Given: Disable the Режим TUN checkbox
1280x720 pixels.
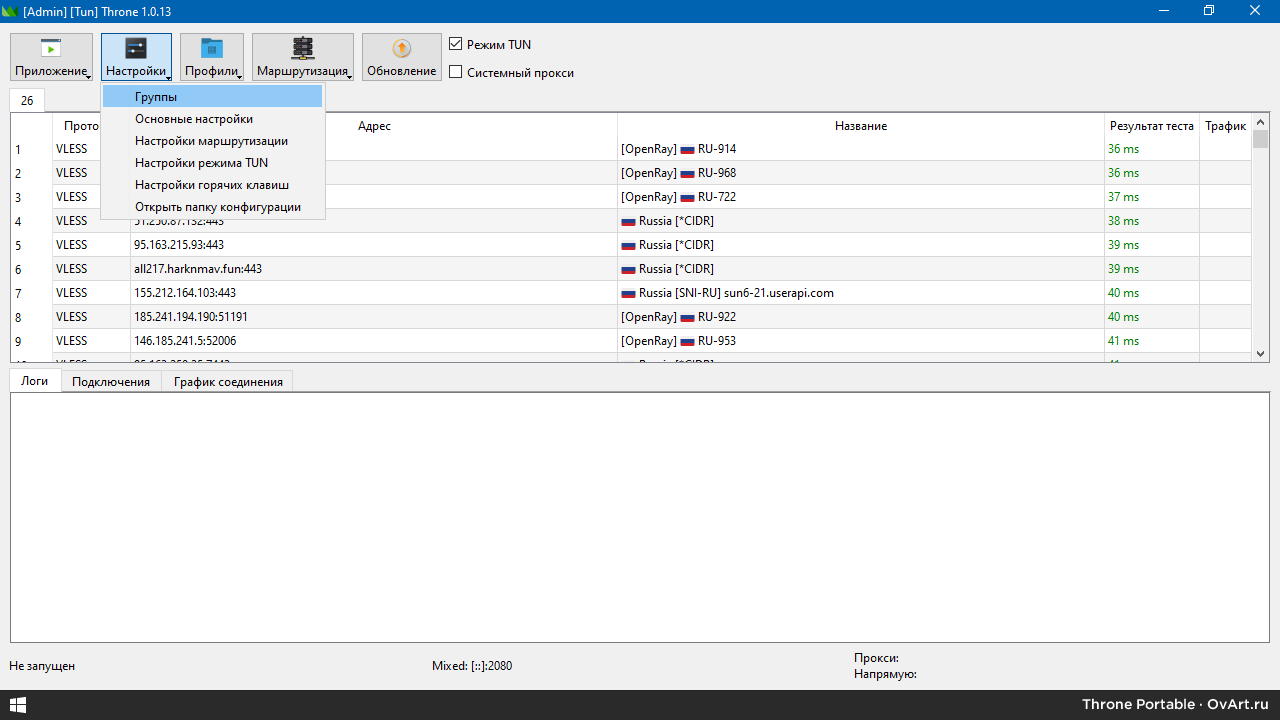Looking at the screenshot, I should [456, 45].
